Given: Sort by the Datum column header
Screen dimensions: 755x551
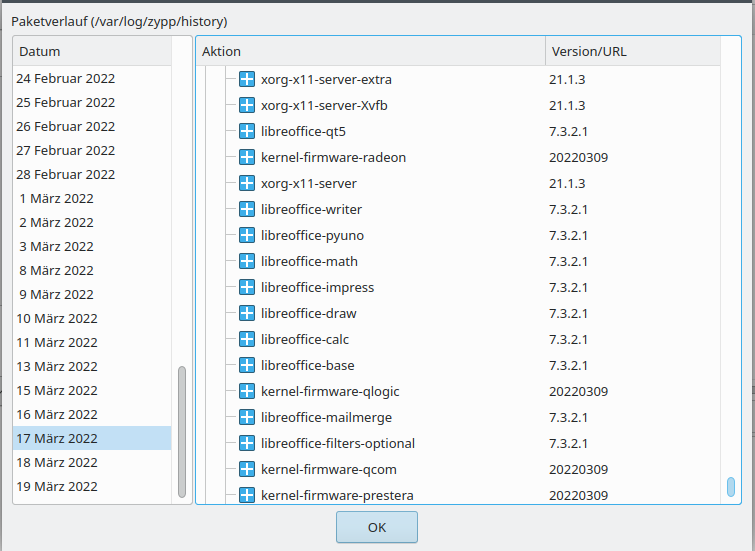Looking at the screenshot, I should click(92, 51).
